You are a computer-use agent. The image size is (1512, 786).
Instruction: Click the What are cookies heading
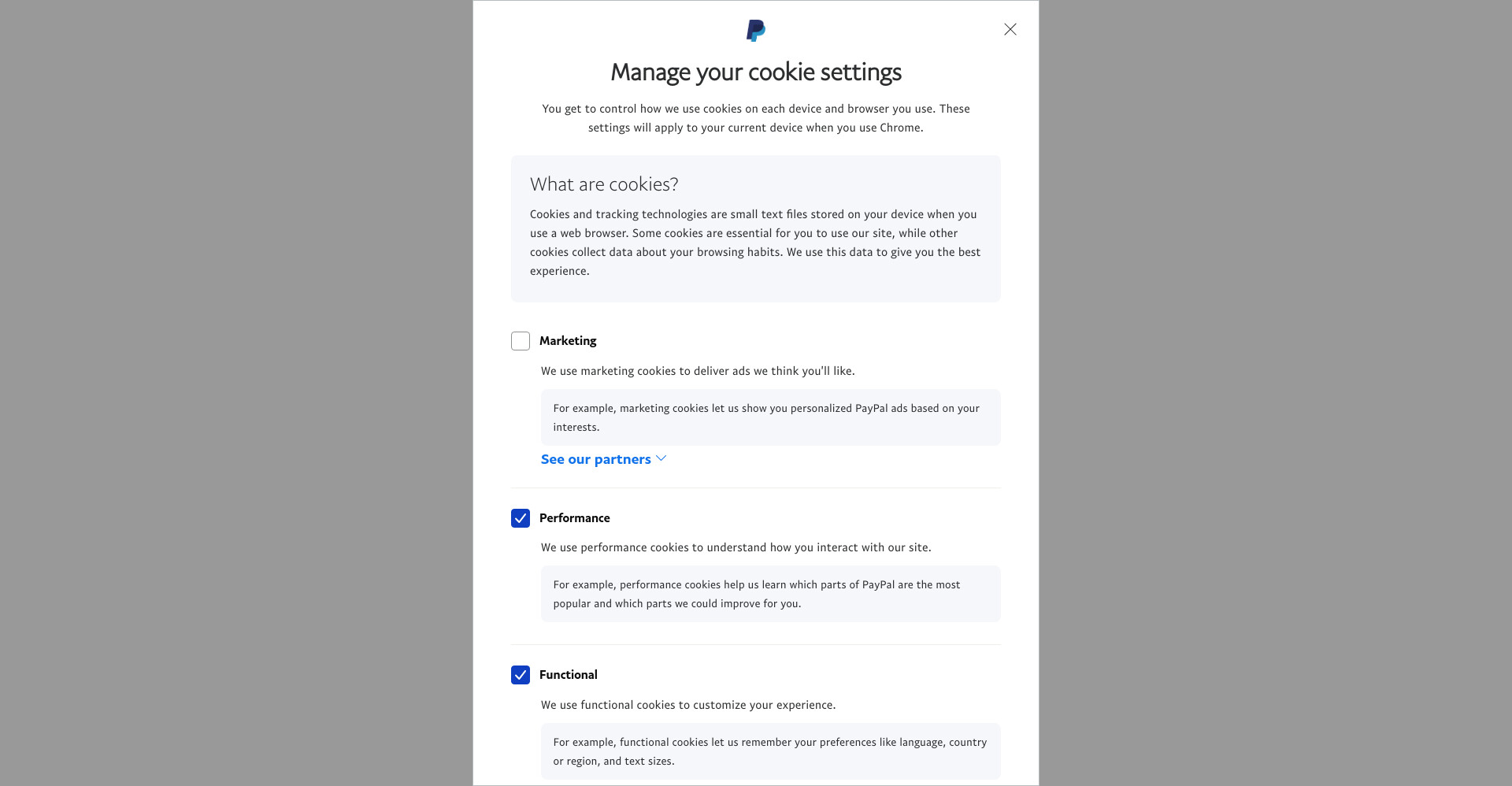(604, 184)
